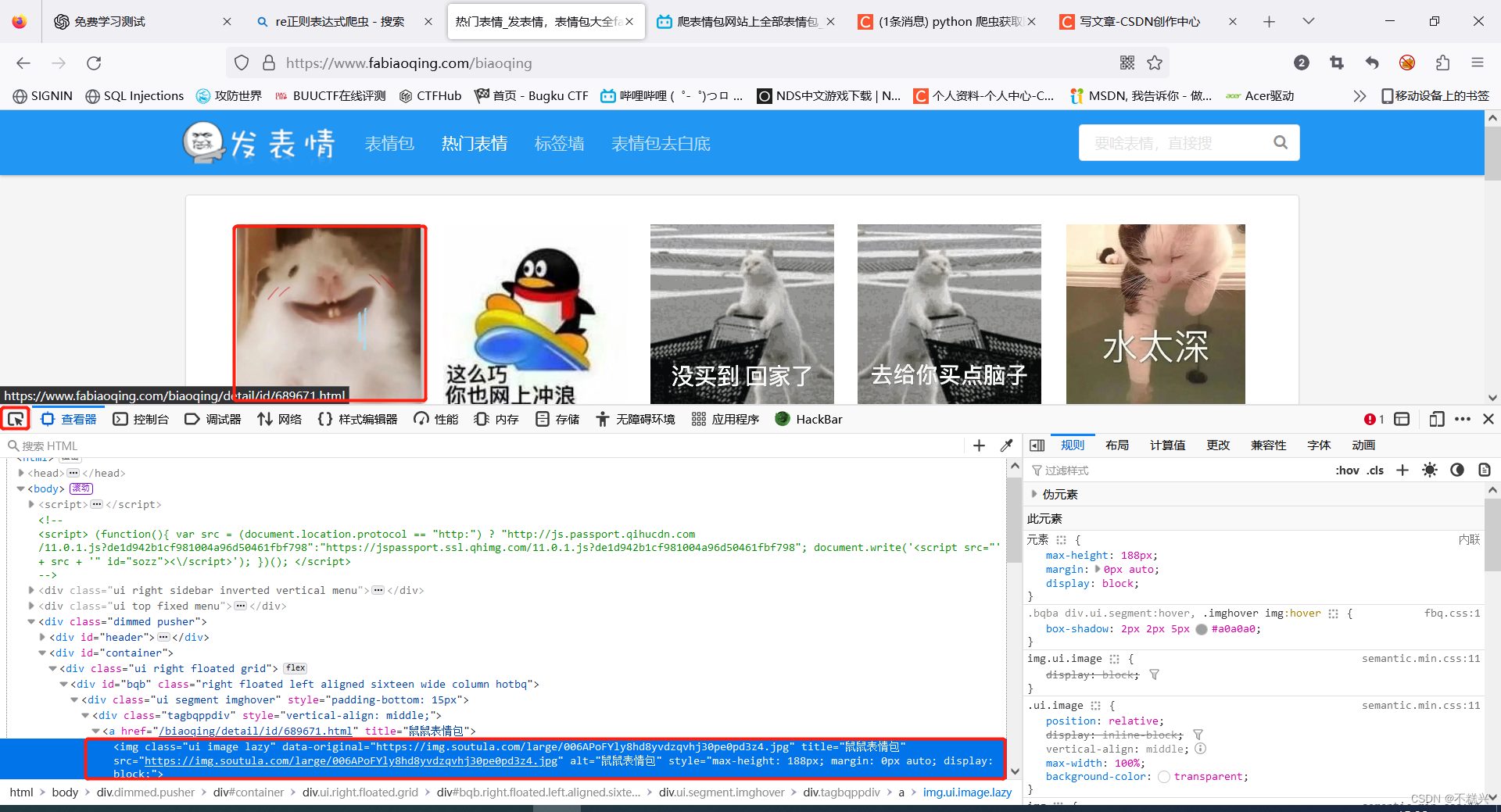Click the filter icon beside display: inline-block
Viewport: 1501px width, 812px height.
click(1198, 735)
